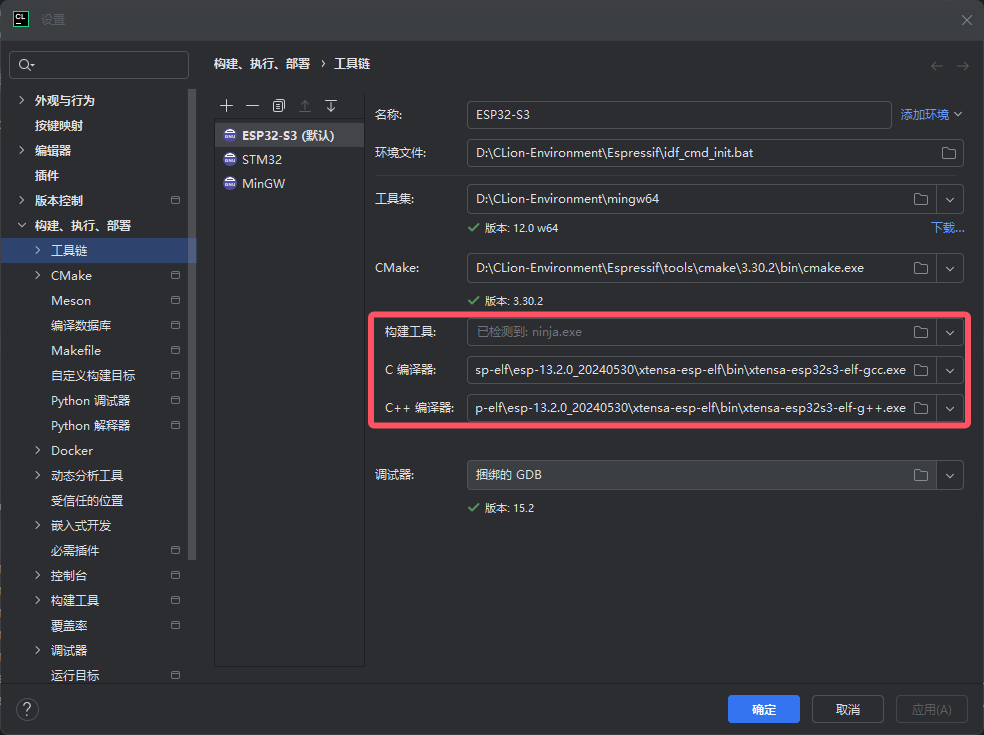Click 取消 button

click(x=848, y=709)
